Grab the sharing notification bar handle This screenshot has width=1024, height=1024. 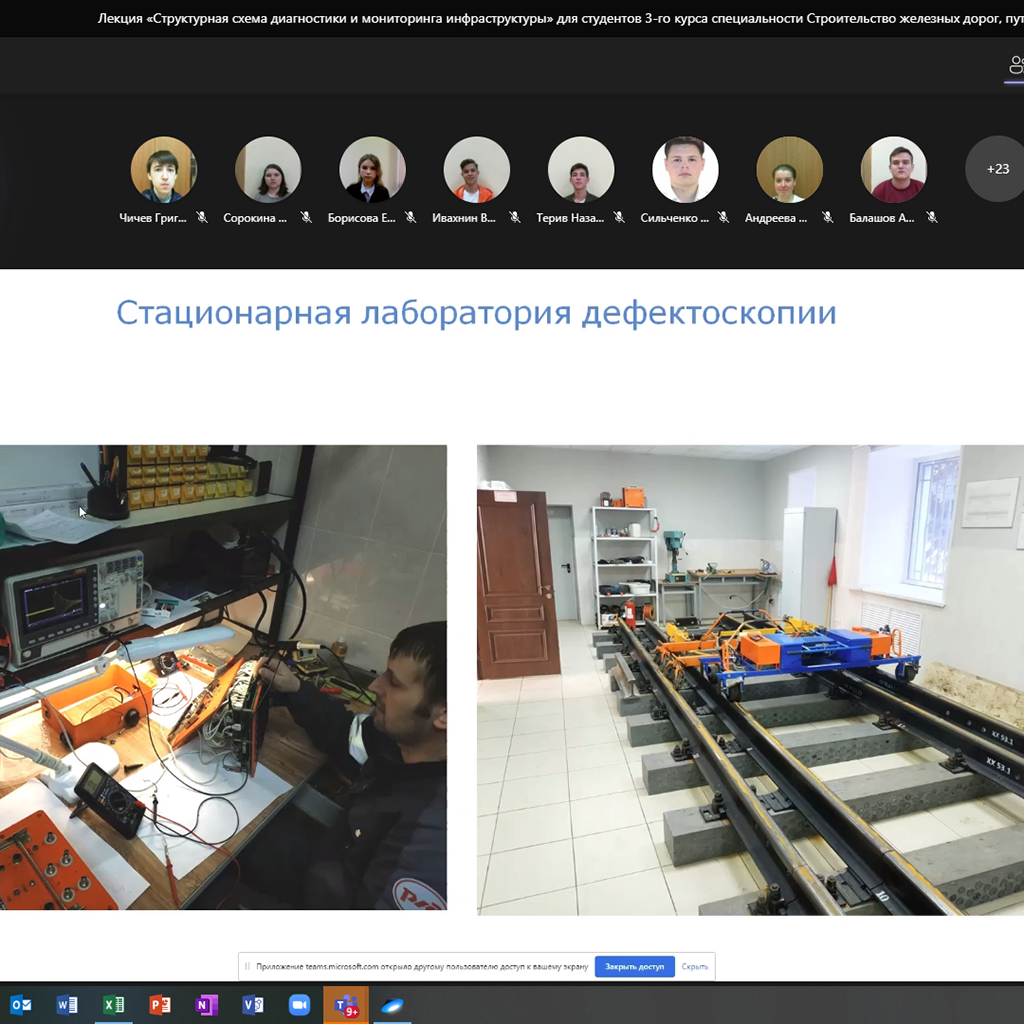(247, 967)
